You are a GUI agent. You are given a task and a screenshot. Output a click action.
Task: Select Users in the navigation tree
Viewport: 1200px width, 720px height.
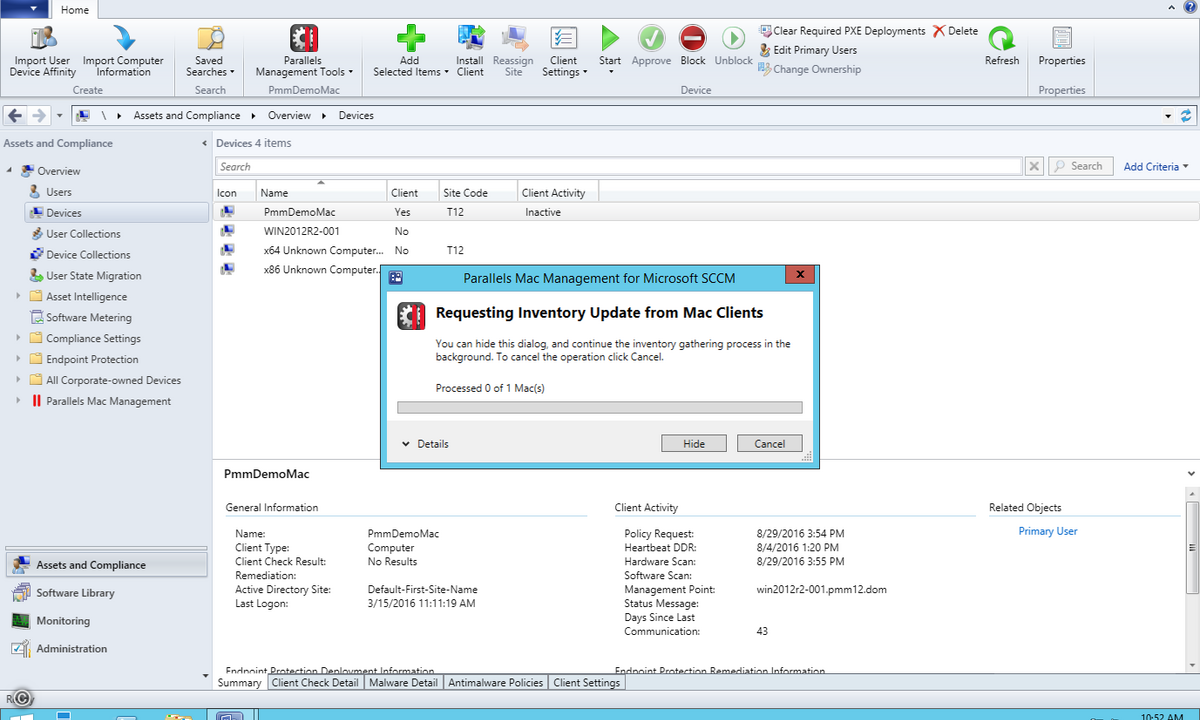(x=59, y=192)
